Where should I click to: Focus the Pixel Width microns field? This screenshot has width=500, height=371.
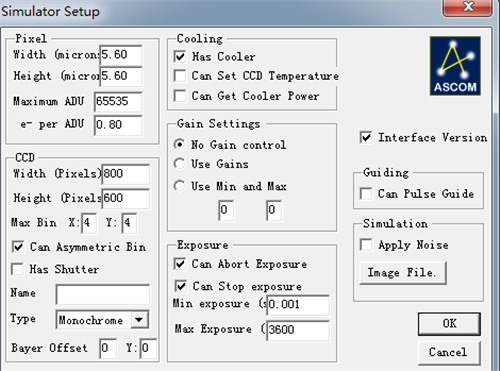coord(121,55)
